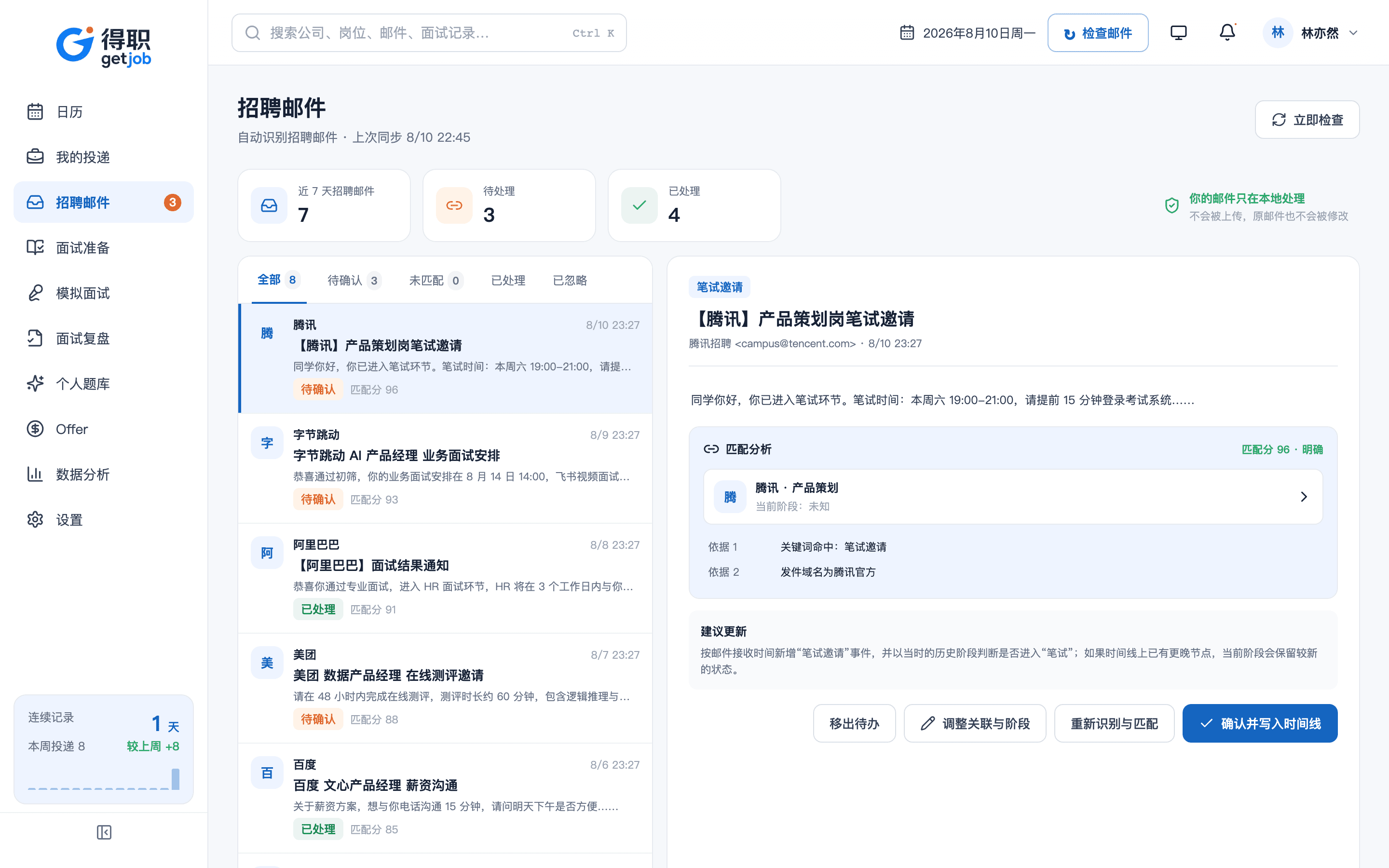
Task: Click the 美 avatar for 美团
Action: (x=267, y=663)
